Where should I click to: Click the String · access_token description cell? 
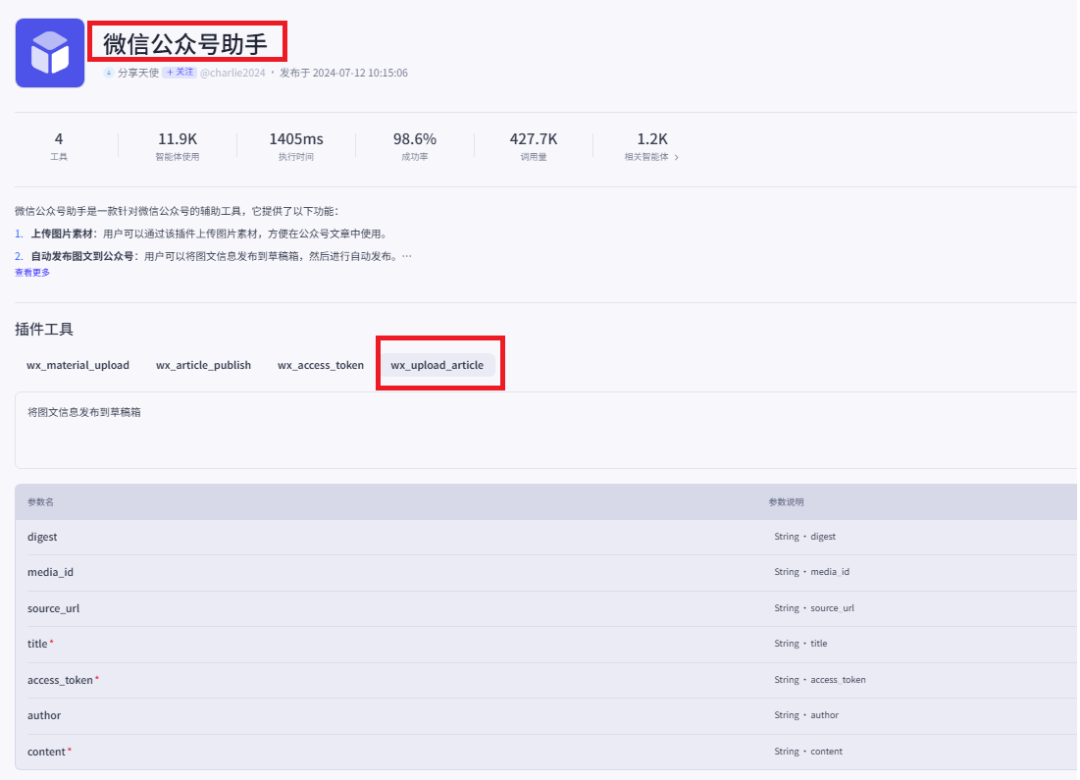pos(820,680)
